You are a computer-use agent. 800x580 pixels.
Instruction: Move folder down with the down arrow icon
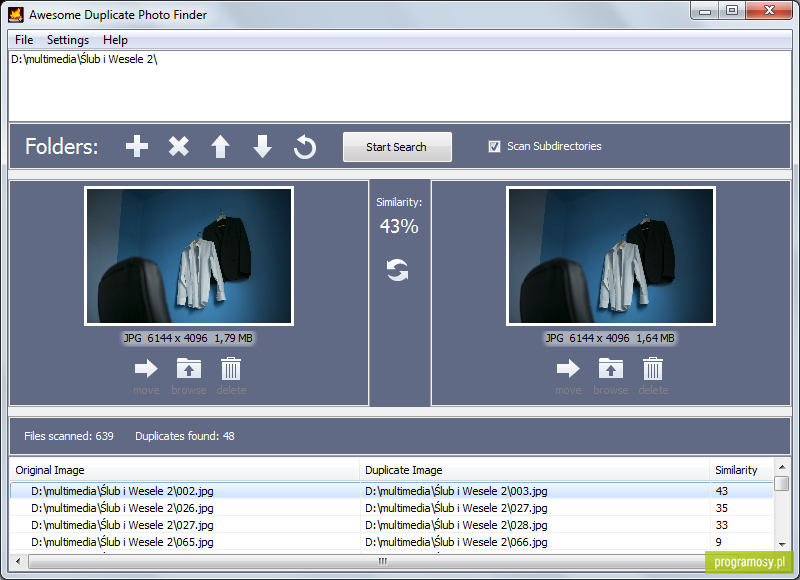coord(262,146)
